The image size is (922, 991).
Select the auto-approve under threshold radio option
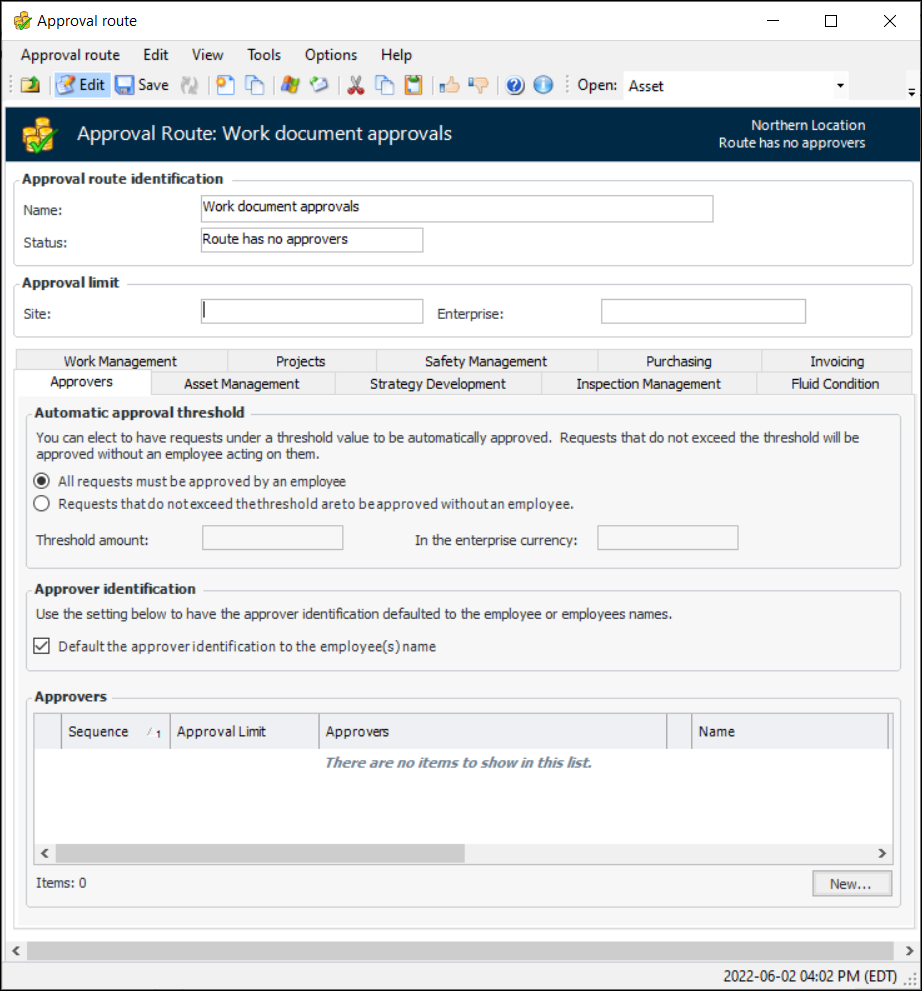(x=42, y=504)
